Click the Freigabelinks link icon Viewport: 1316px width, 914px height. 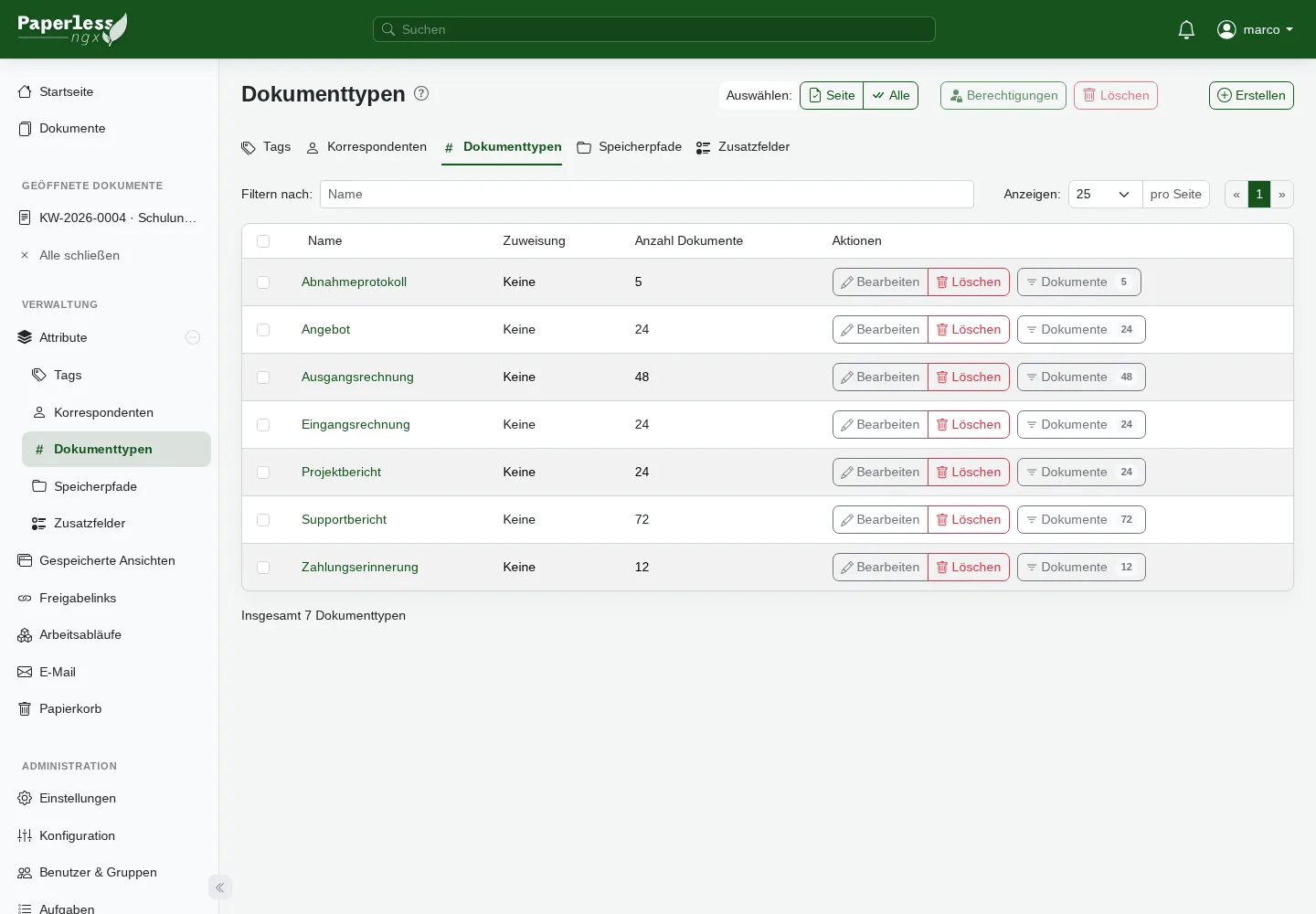coord(25,599)
